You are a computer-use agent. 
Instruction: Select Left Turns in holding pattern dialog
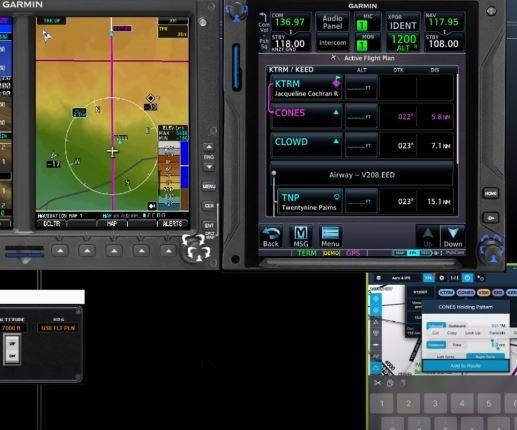(x=445, y=357)
